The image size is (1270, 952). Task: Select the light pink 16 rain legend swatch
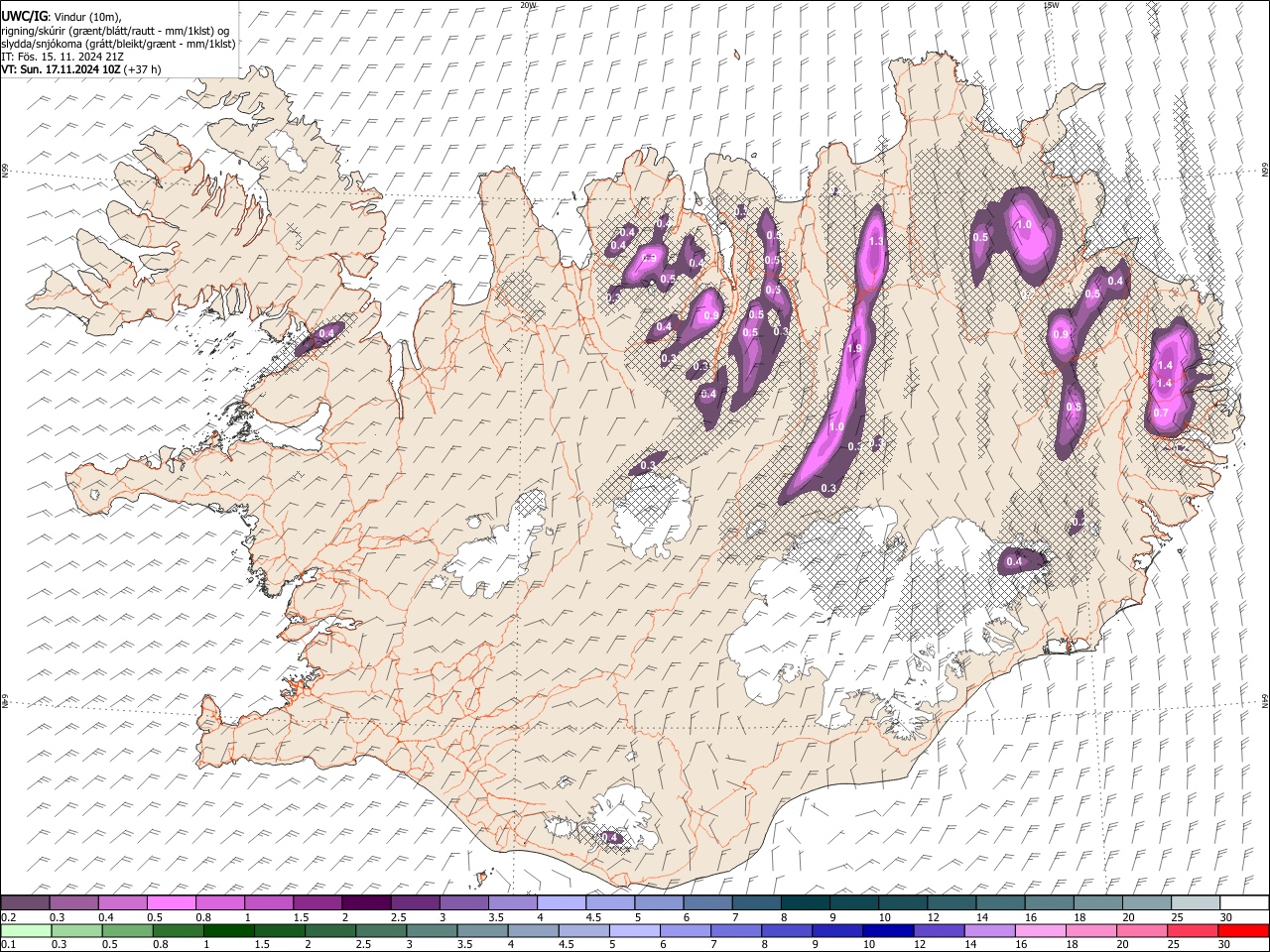1040,930
